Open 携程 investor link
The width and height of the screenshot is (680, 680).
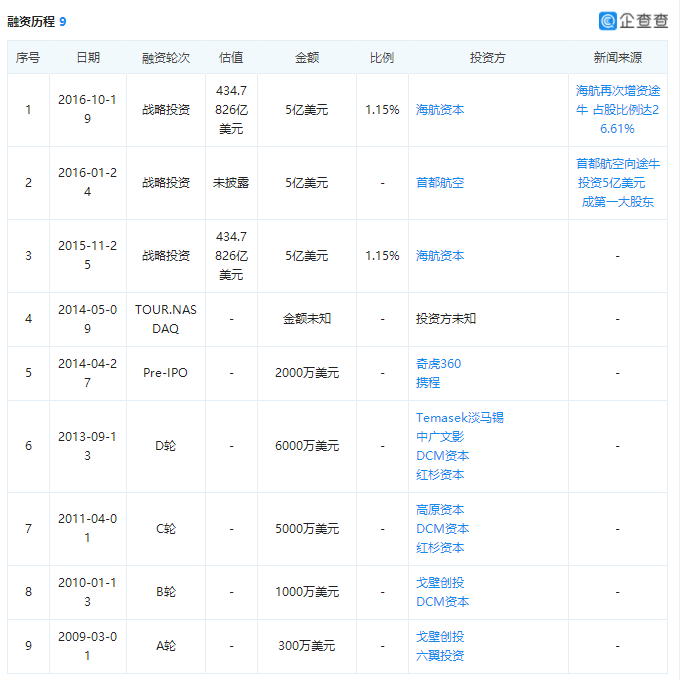(x=428, y=382)
